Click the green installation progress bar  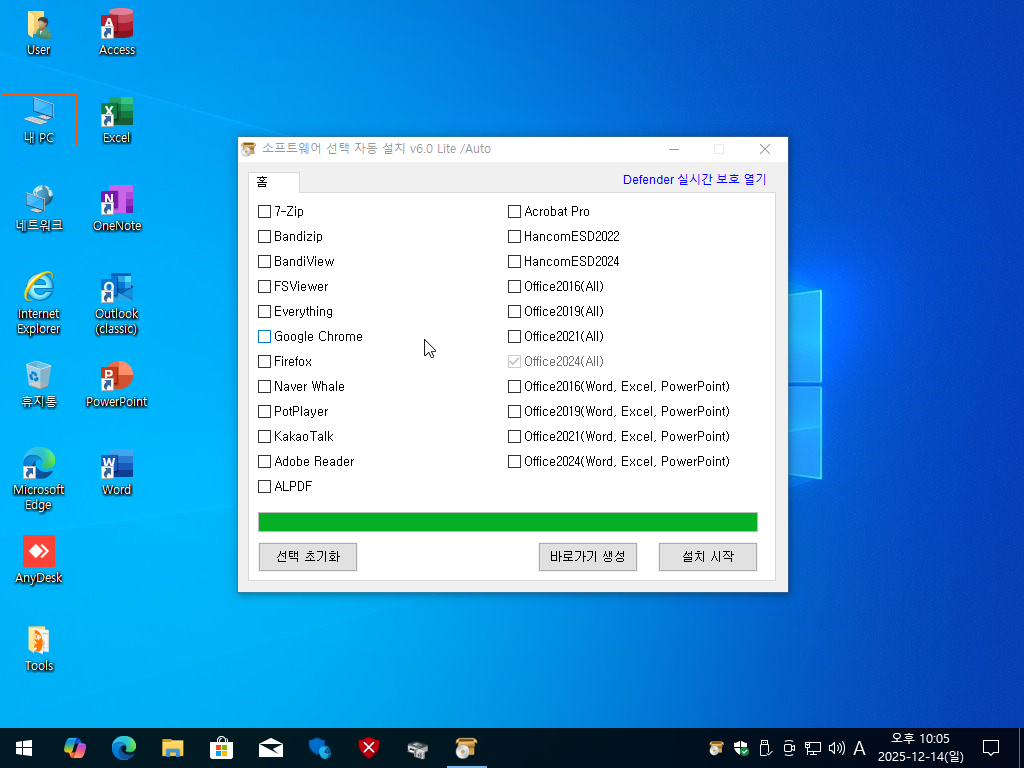pos(507,522)
